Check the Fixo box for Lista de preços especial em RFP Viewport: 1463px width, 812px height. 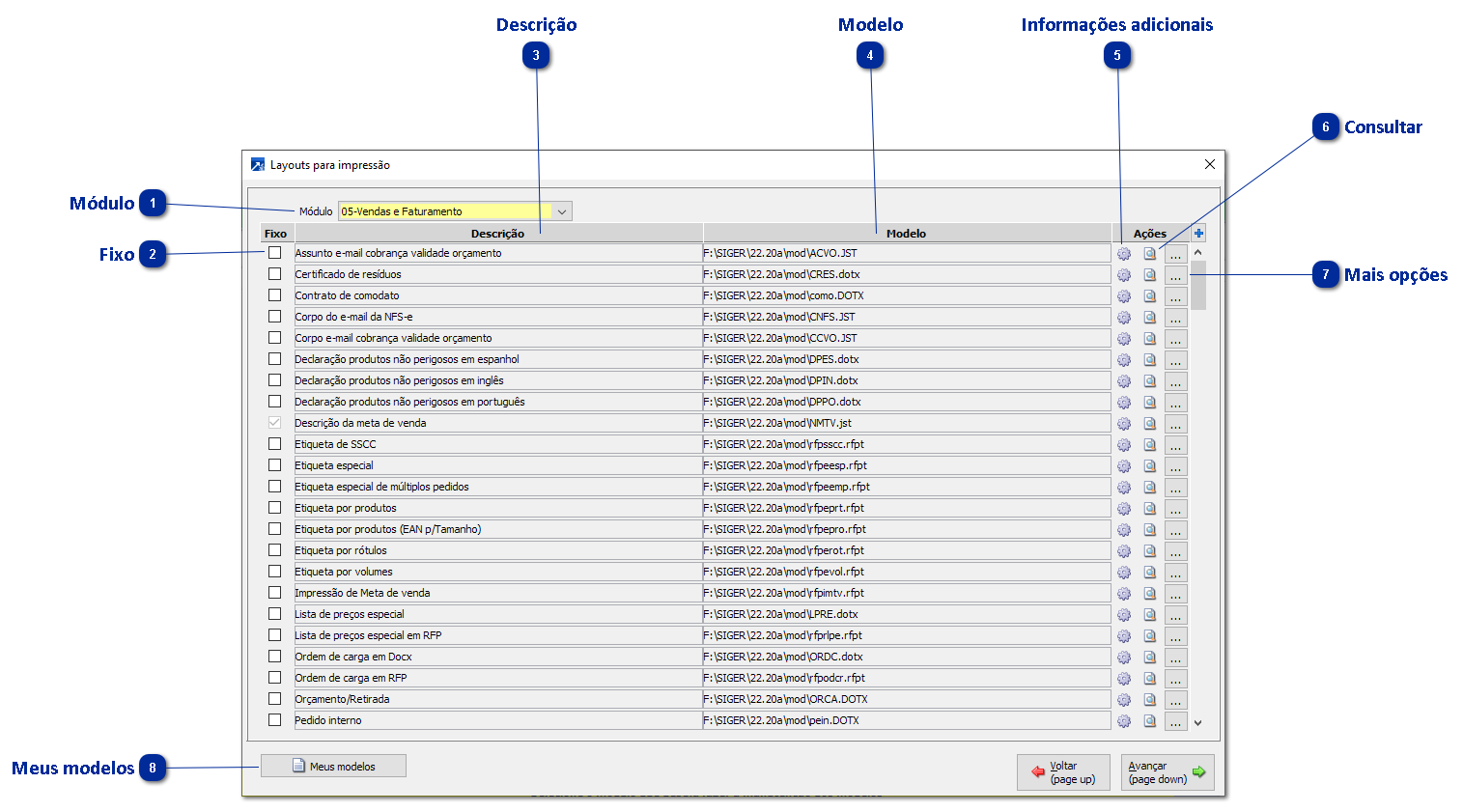coord(275,635)
